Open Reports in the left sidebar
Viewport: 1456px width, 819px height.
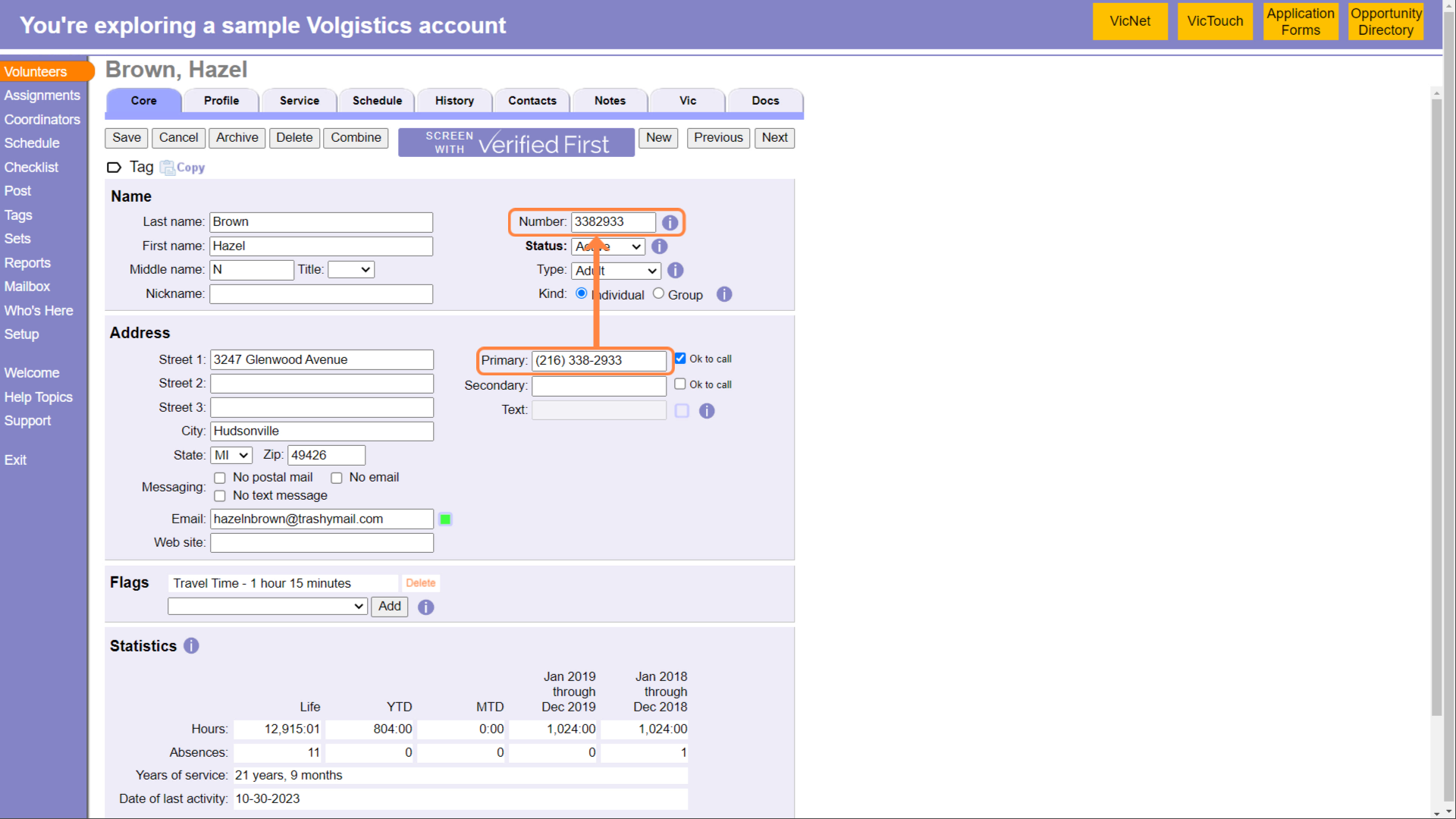[27, 263]
